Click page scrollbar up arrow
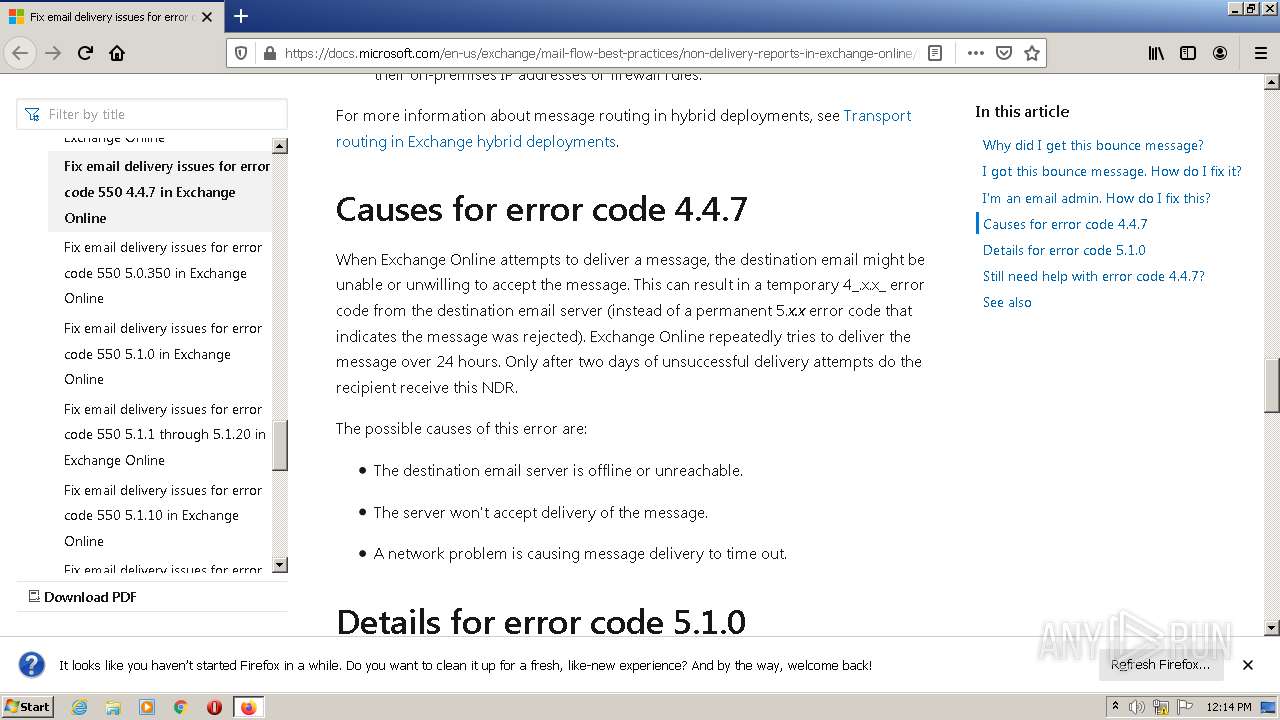The width and height of the screenshot is (1280, 720). (1272, 82)
